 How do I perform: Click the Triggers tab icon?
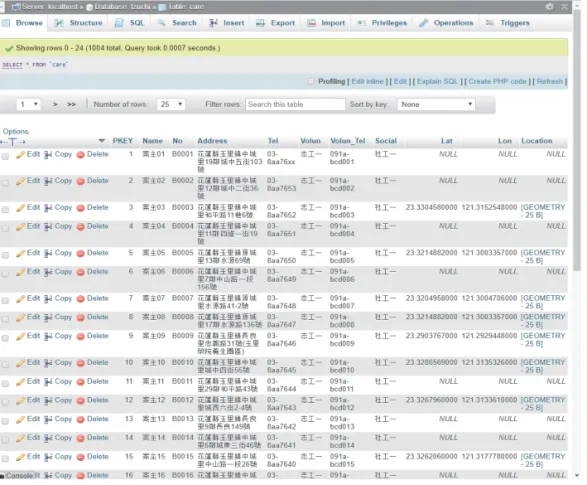pyautogui.click(x=490, y=23)
